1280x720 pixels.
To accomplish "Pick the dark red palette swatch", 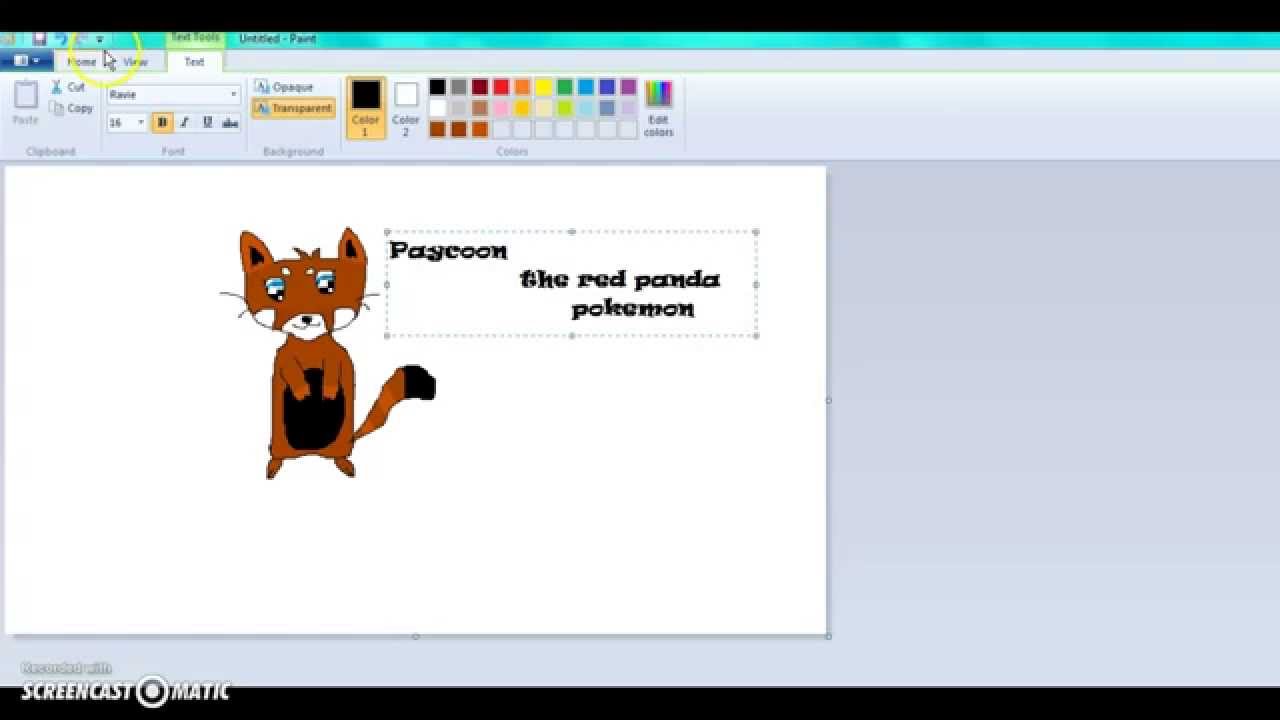I will (x=480, y=87).
